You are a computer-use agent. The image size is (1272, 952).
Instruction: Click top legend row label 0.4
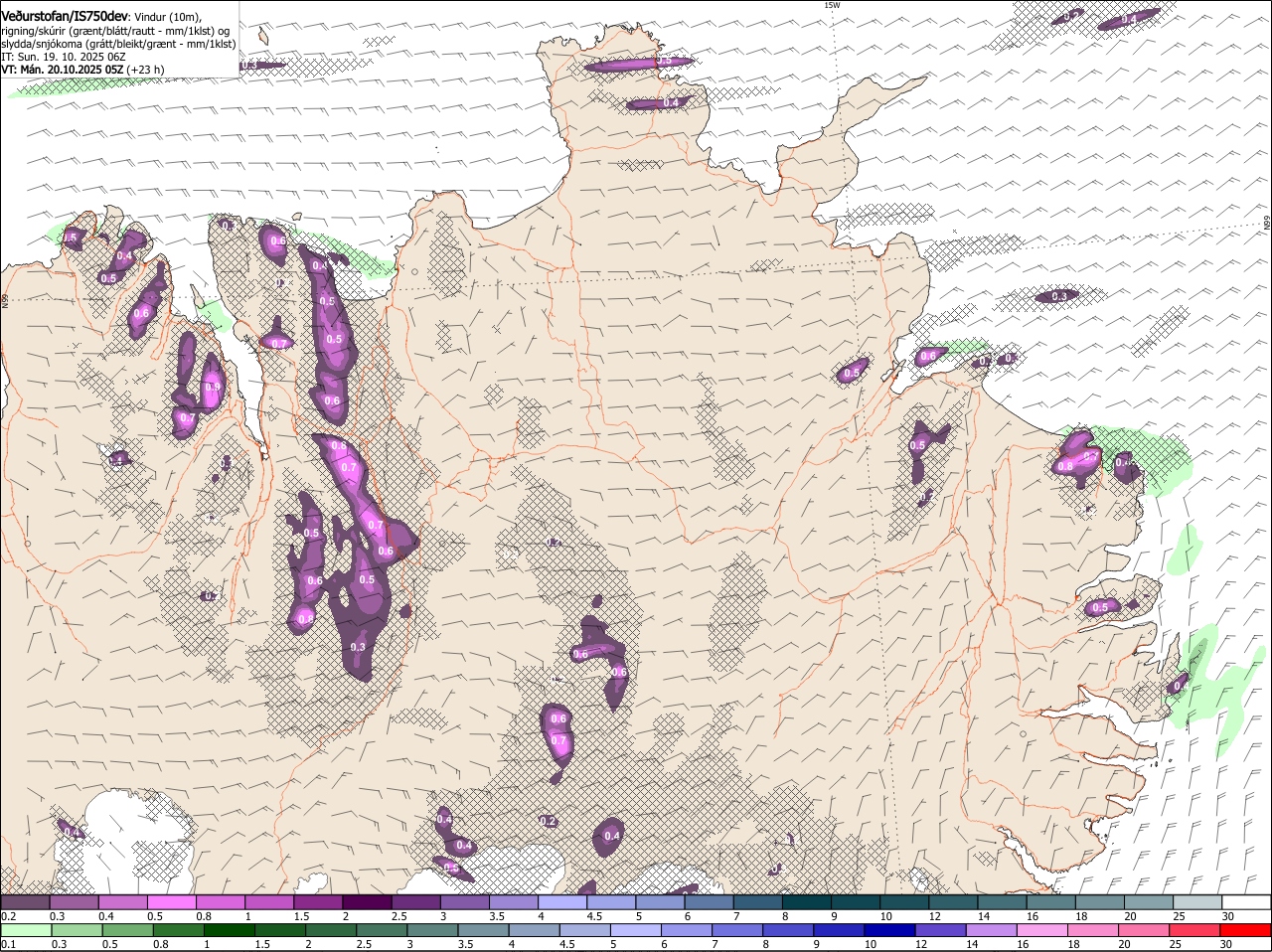[106, 916]
